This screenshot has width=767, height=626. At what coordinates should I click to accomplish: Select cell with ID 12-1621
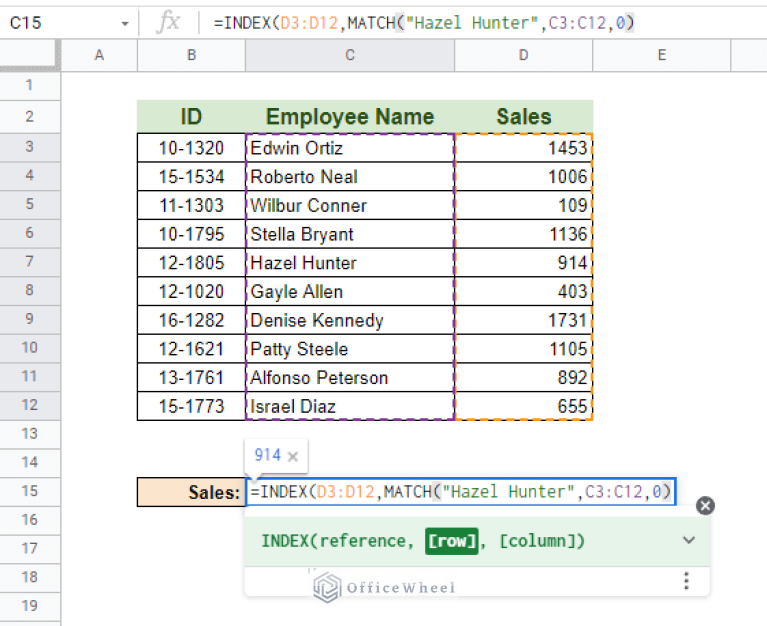191,349
